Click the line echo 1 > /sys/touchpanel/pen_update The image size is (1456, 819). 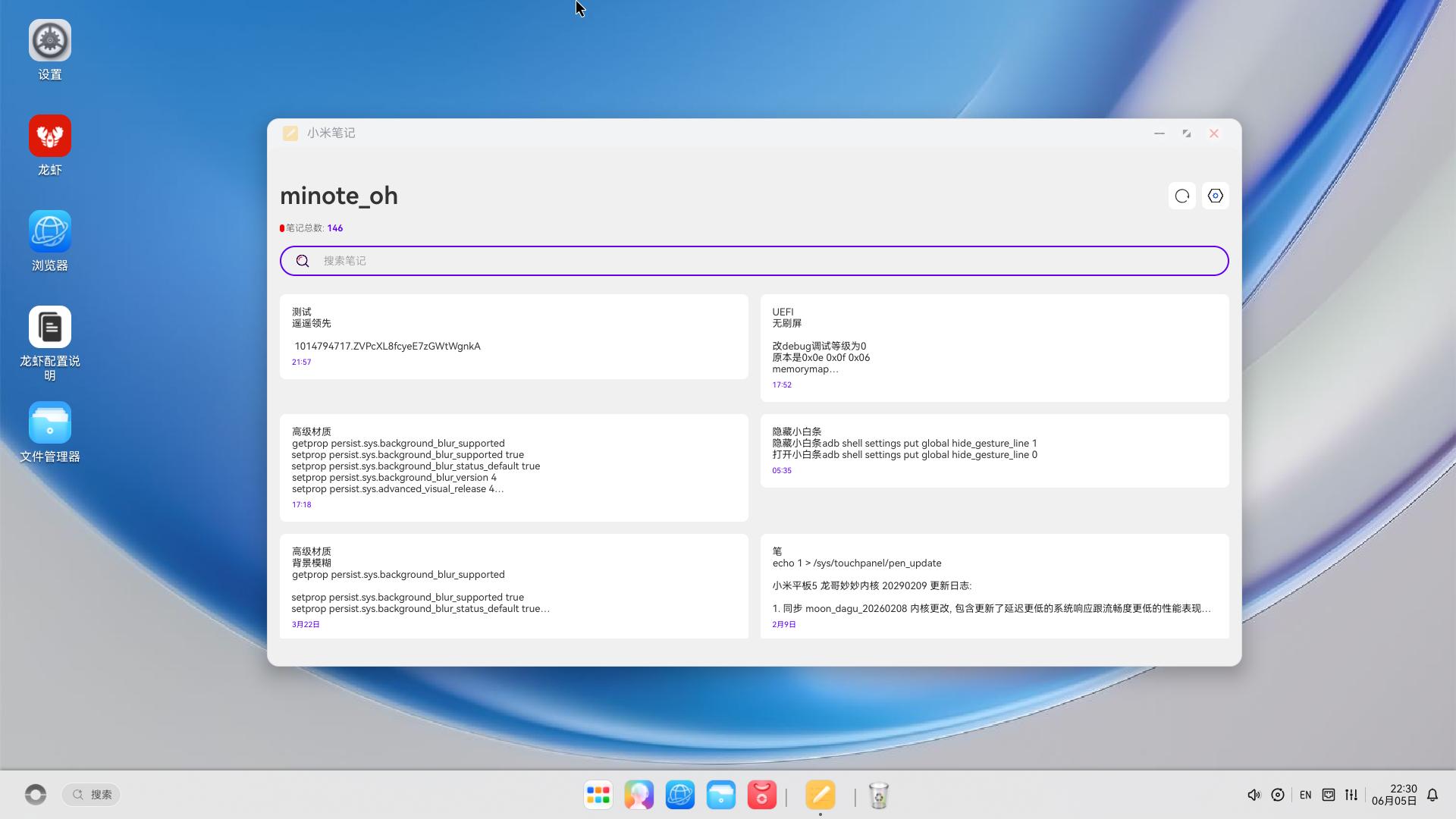coord(857,563)
